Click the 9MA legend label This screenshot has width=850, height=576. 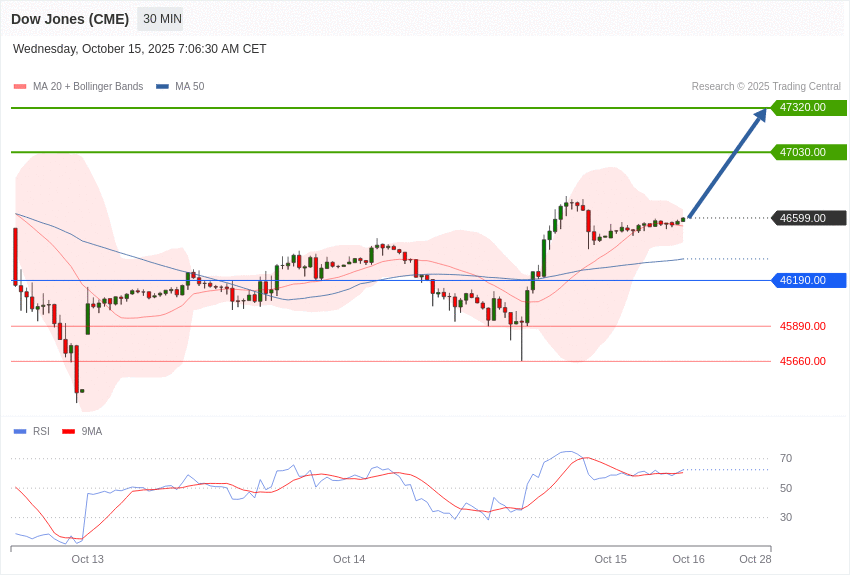[92, 432]
